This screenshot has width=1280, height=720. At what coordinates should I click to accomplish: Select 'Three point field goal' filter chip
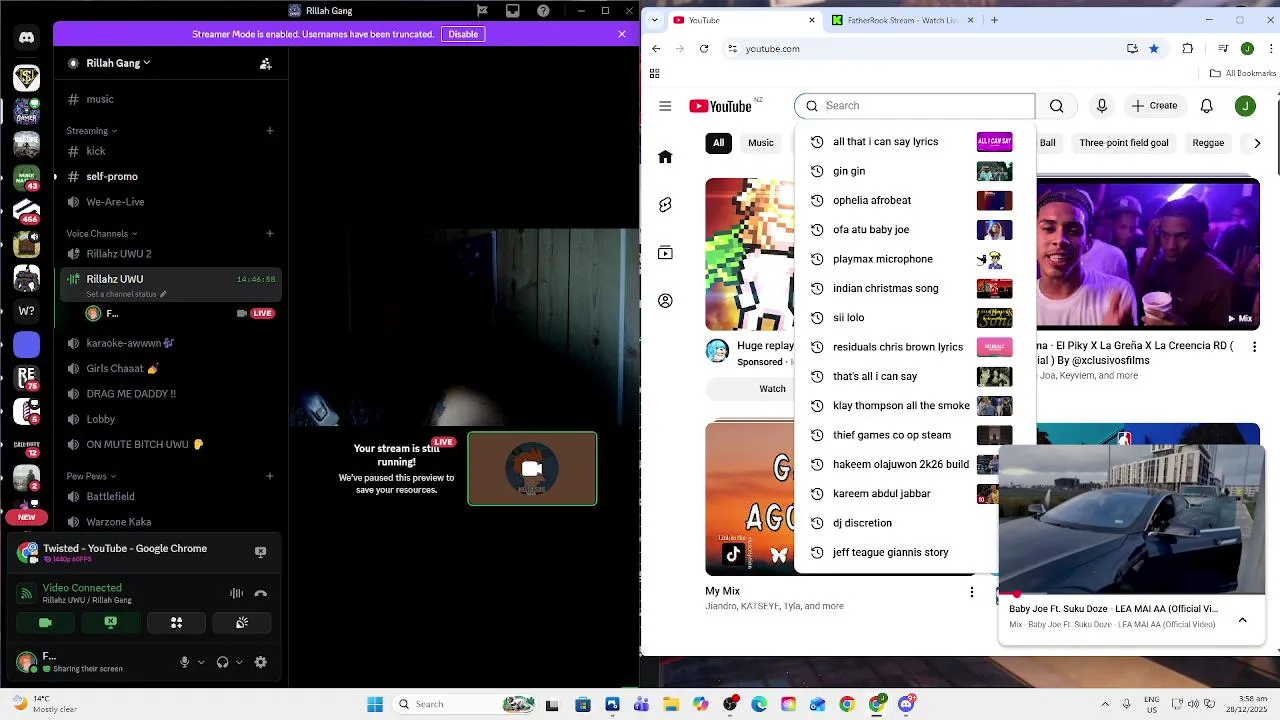pos(1124,143)
